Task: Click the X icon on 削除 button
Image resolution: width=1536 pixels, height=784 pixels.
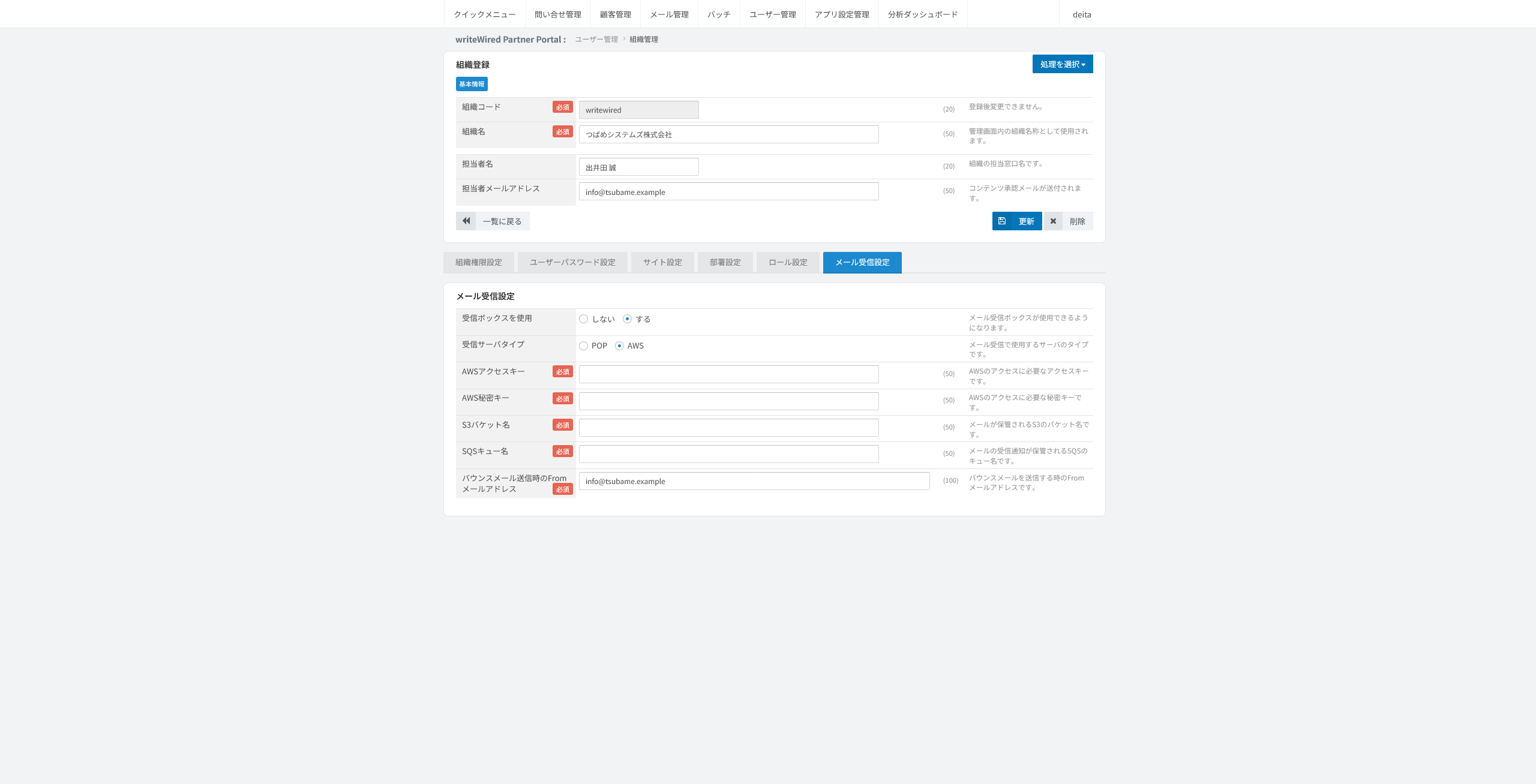Action: pyautogui.click(x=1053, y=221)
